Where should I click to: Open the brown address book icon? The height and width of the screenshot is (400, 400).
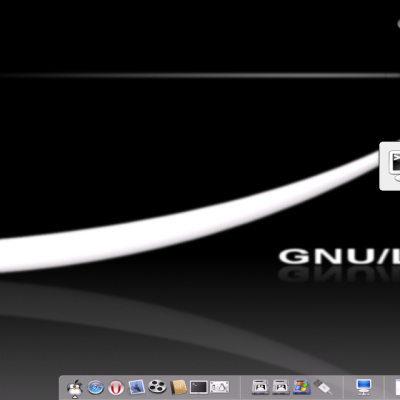pyautogui.click(x=178, y=387)
